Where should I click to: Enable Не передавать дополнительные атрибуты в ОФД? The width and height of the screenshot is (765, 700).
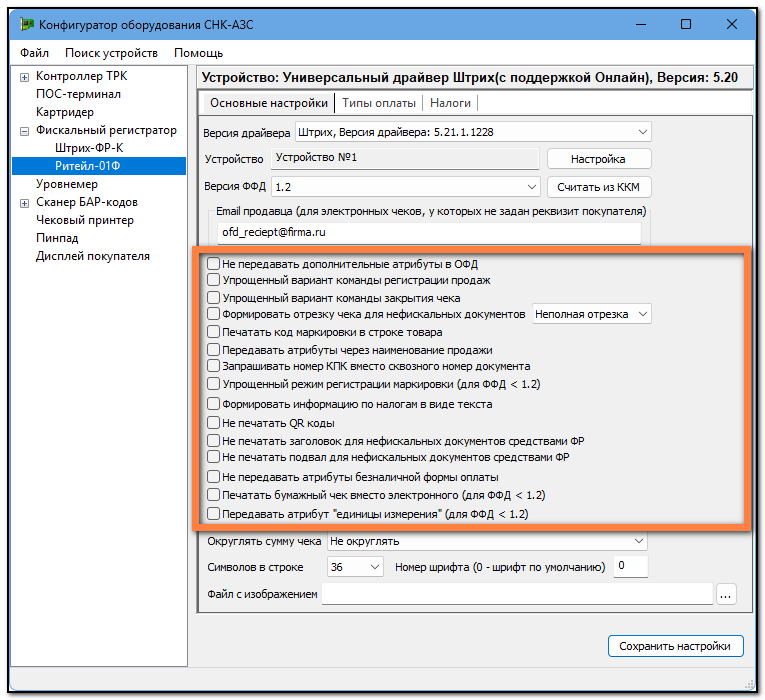[213, 264]
